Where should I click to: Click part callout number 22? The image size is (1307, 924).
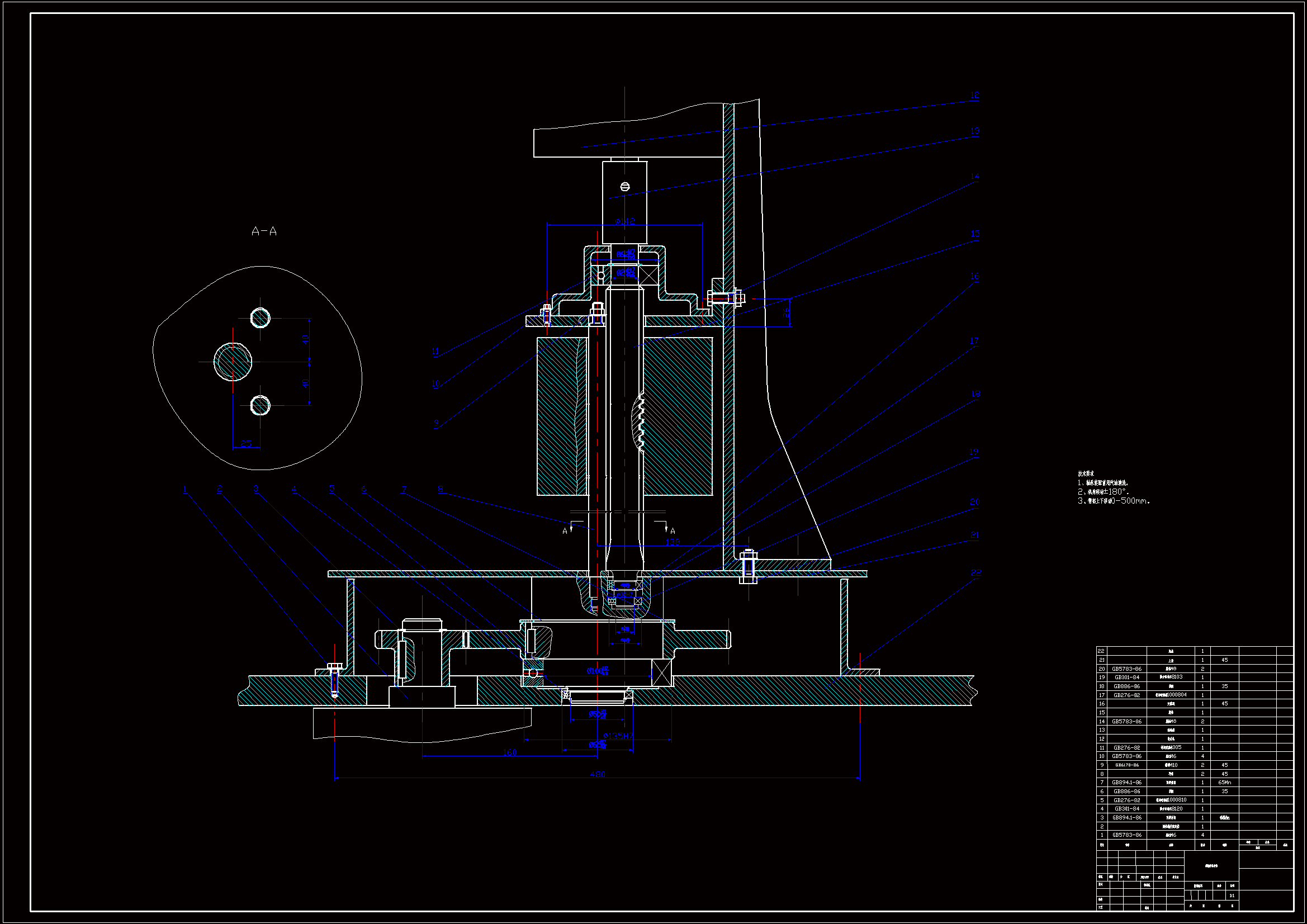click(975, 573)
